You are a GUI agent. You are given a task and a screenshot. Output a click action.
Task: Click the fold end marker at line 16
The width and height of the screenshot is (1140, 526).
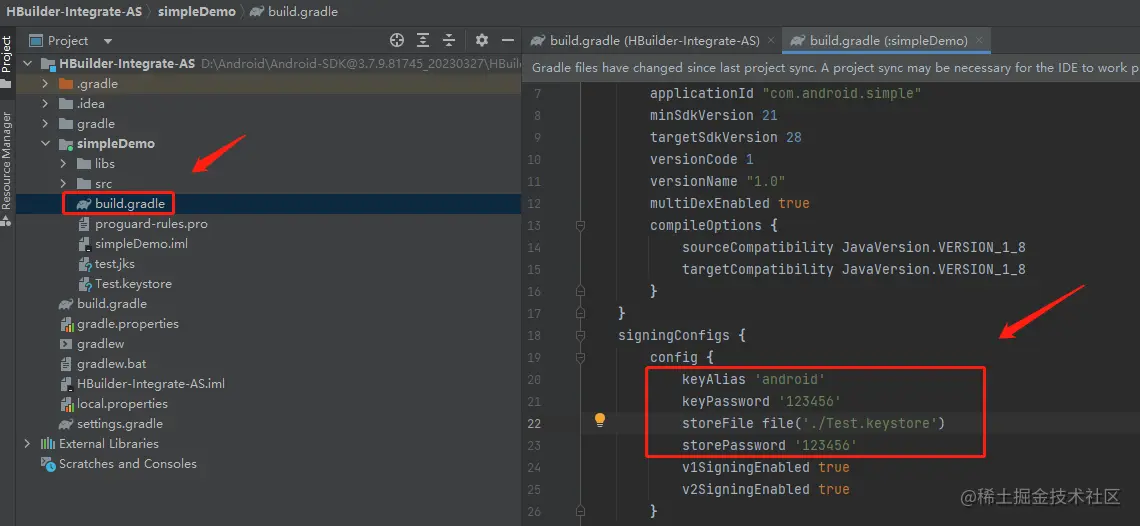tap(580, 291)
